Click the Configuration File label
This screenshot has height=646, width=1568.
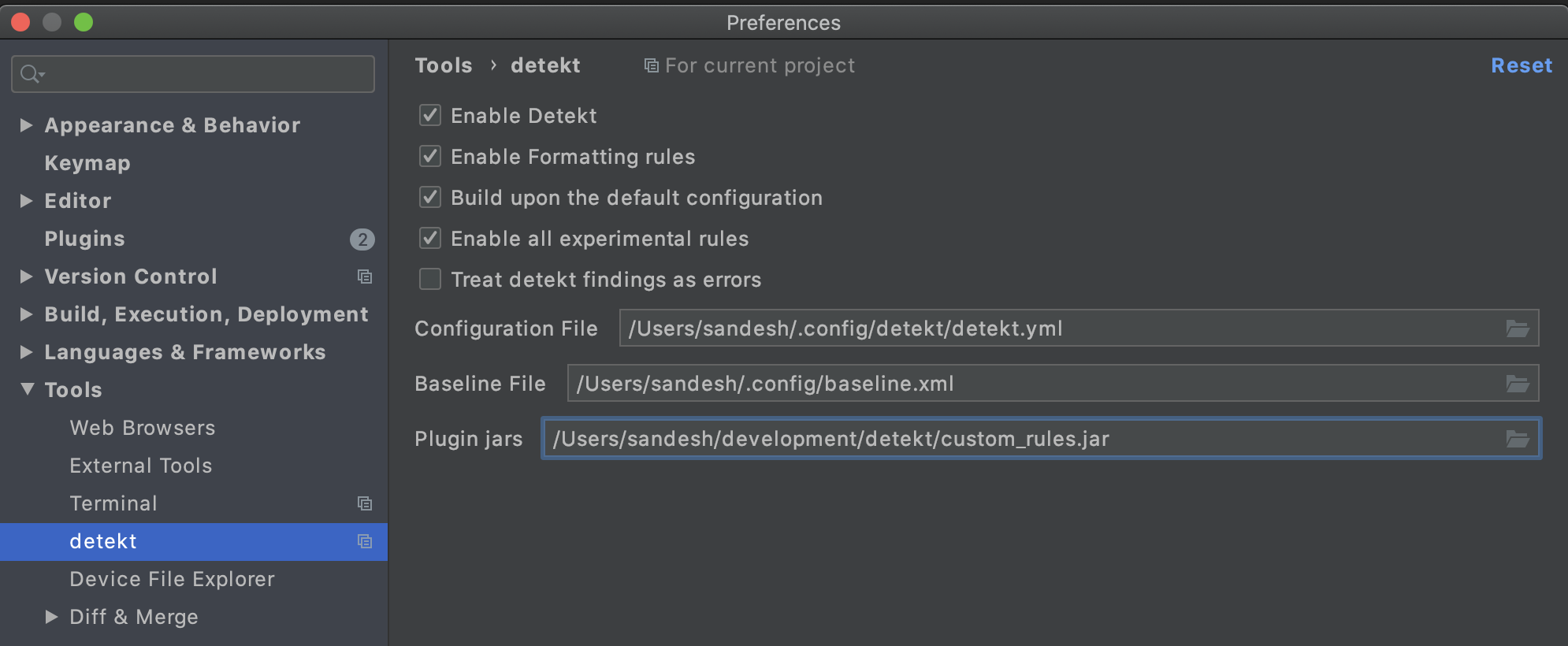click(506, 329)
